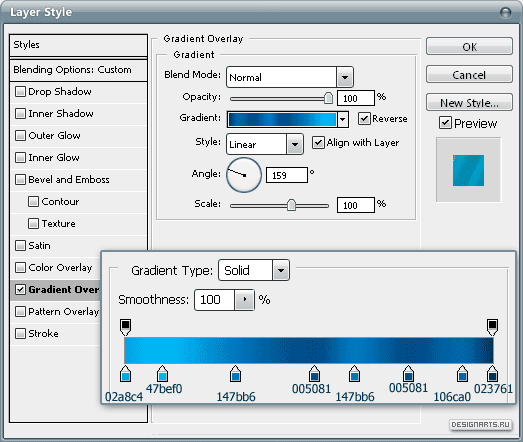Select the first 147bb6 color stop
Screen dimensions: 523x442
(x=235, y=374)
